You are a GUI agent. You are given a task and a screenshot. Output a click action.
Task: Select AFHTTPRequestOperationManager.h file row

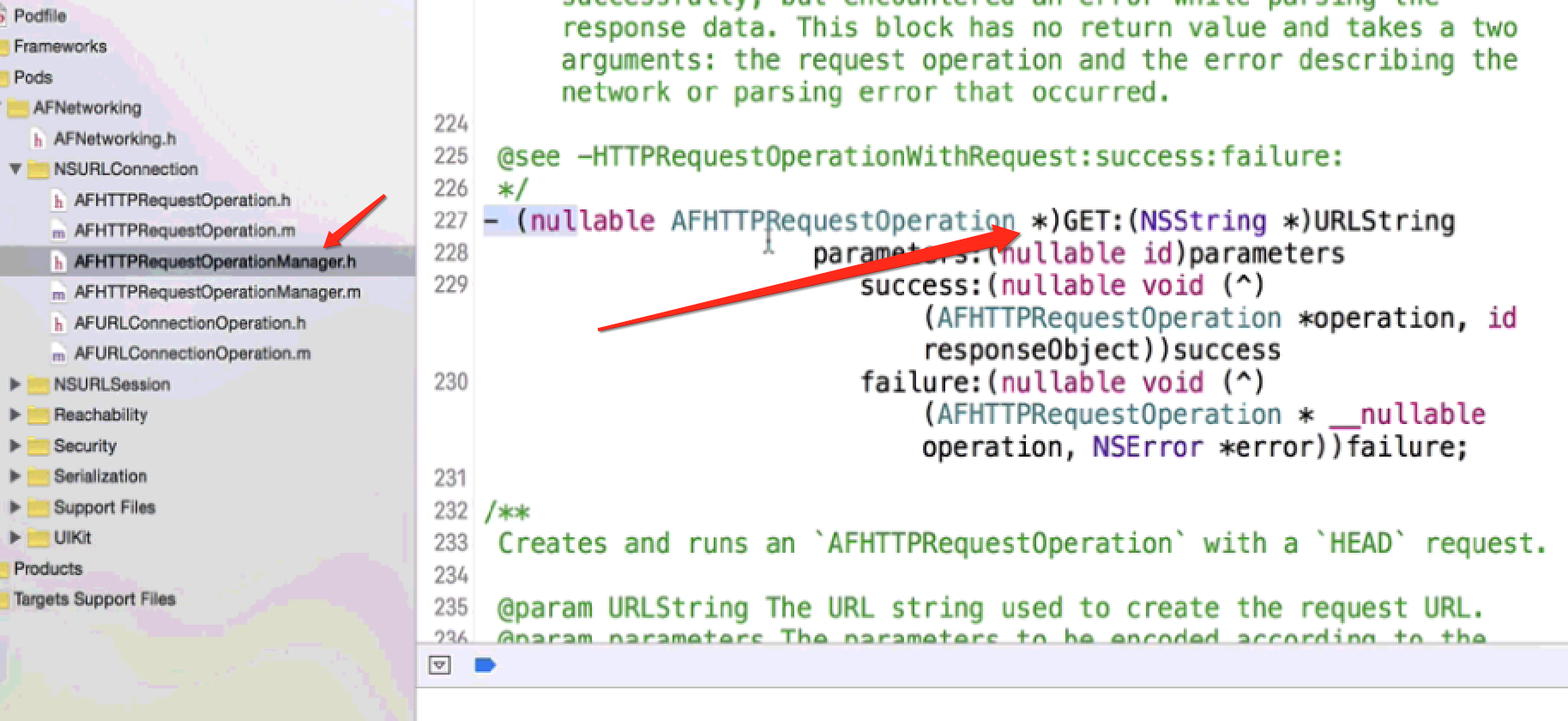[x=208, y=262]
